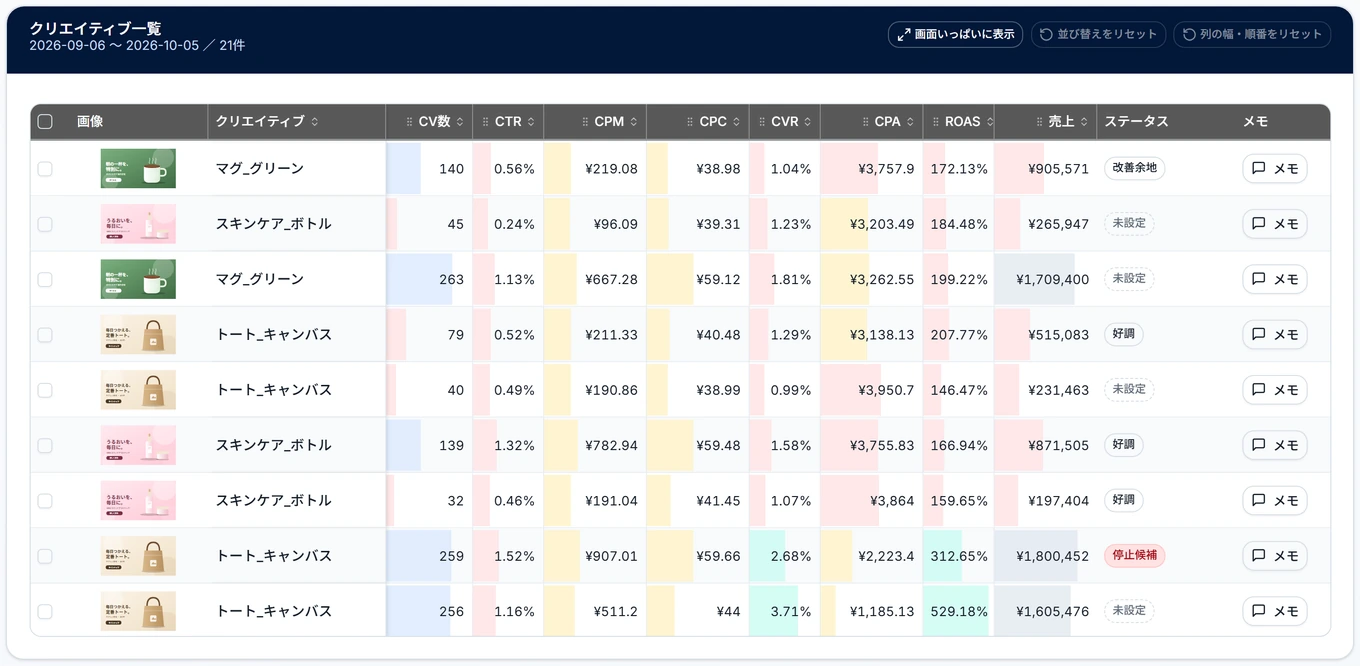Click the sales value ¥1,800,452
This screenshot has width=1360, height=666.
[x=1052, y=556]
